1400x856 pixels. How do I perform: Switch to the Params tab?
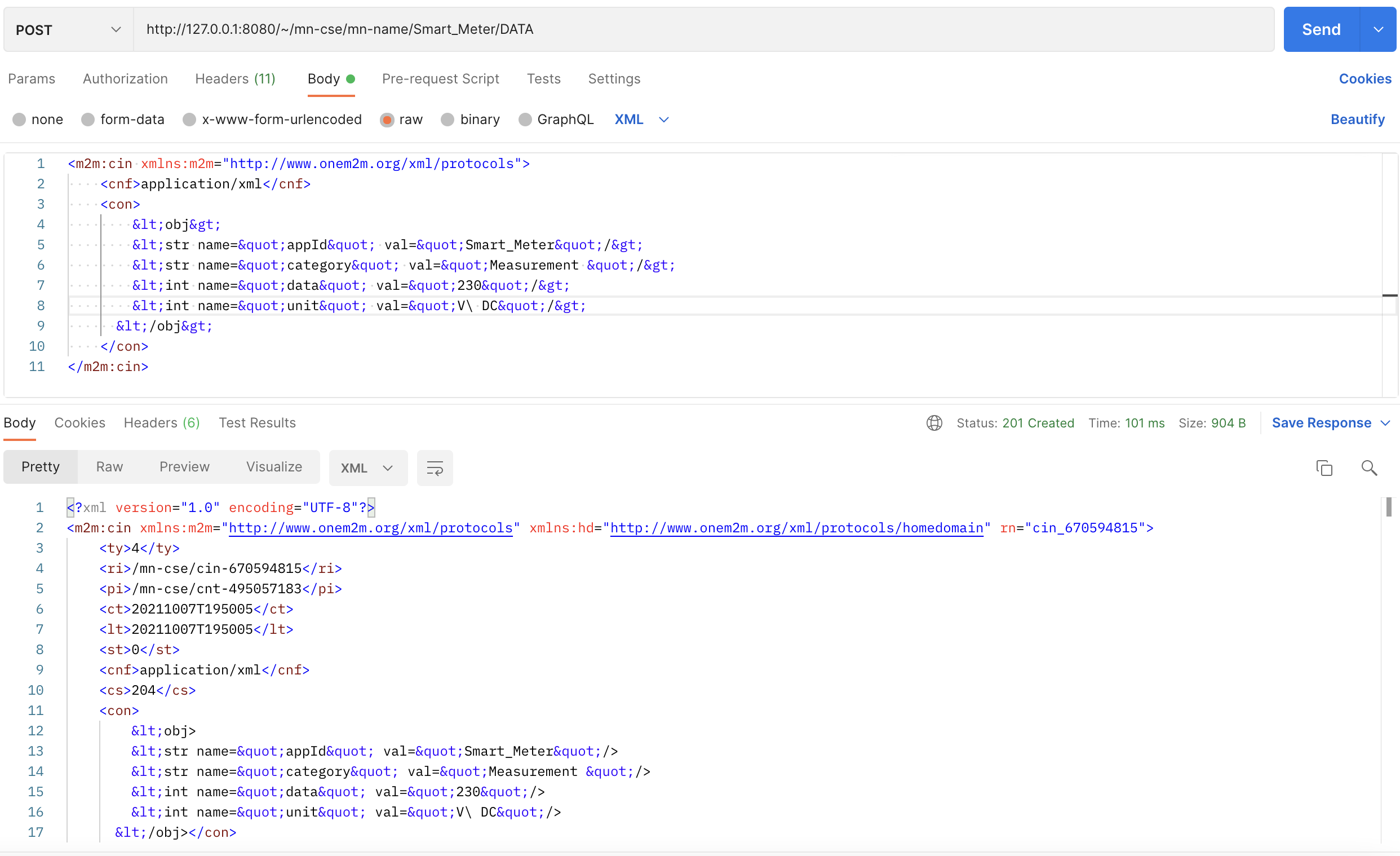coord(32,78)
